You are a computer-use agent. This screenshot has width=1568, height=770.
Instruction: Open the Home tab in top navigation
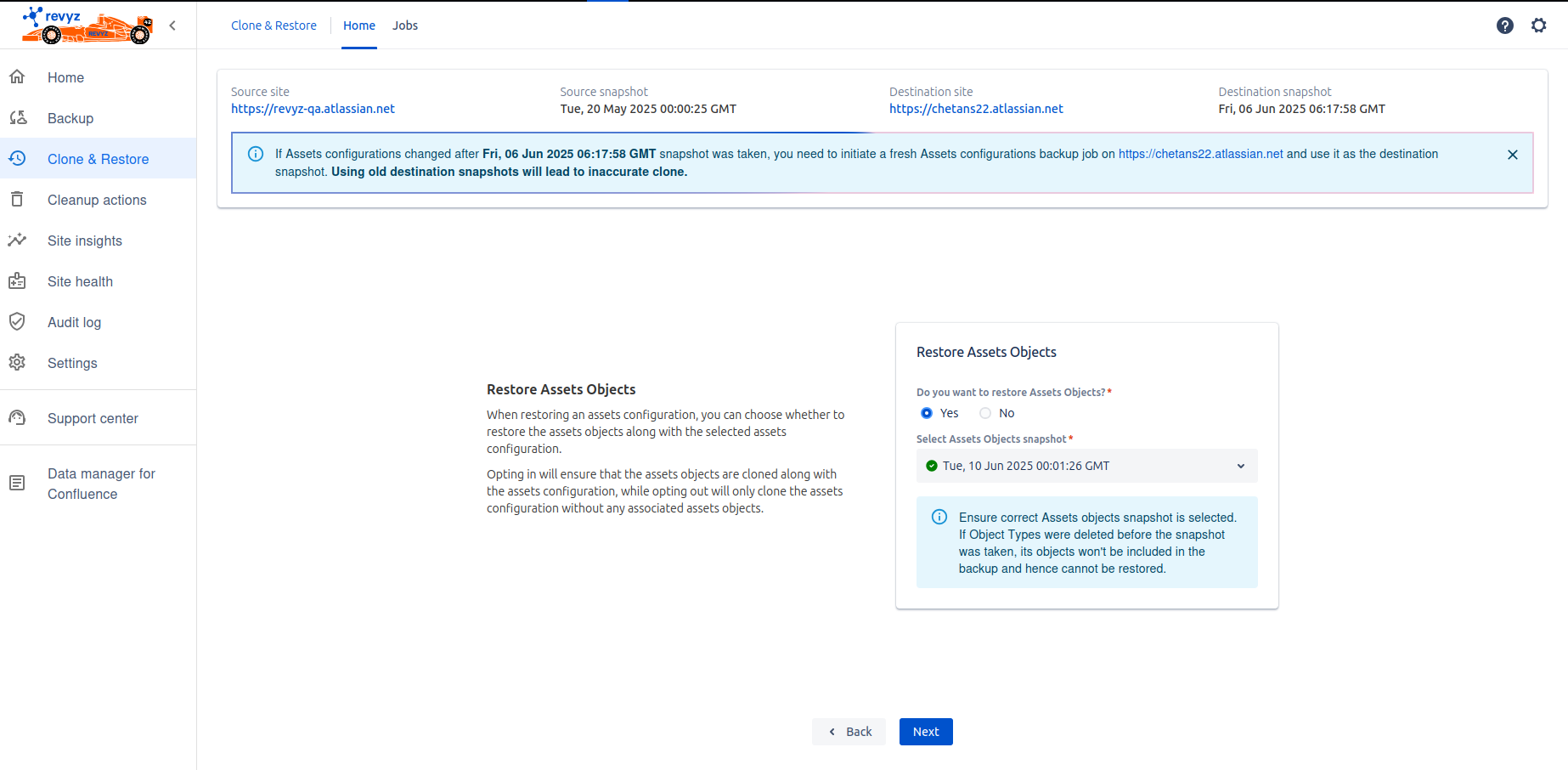(x=358, y=25)
